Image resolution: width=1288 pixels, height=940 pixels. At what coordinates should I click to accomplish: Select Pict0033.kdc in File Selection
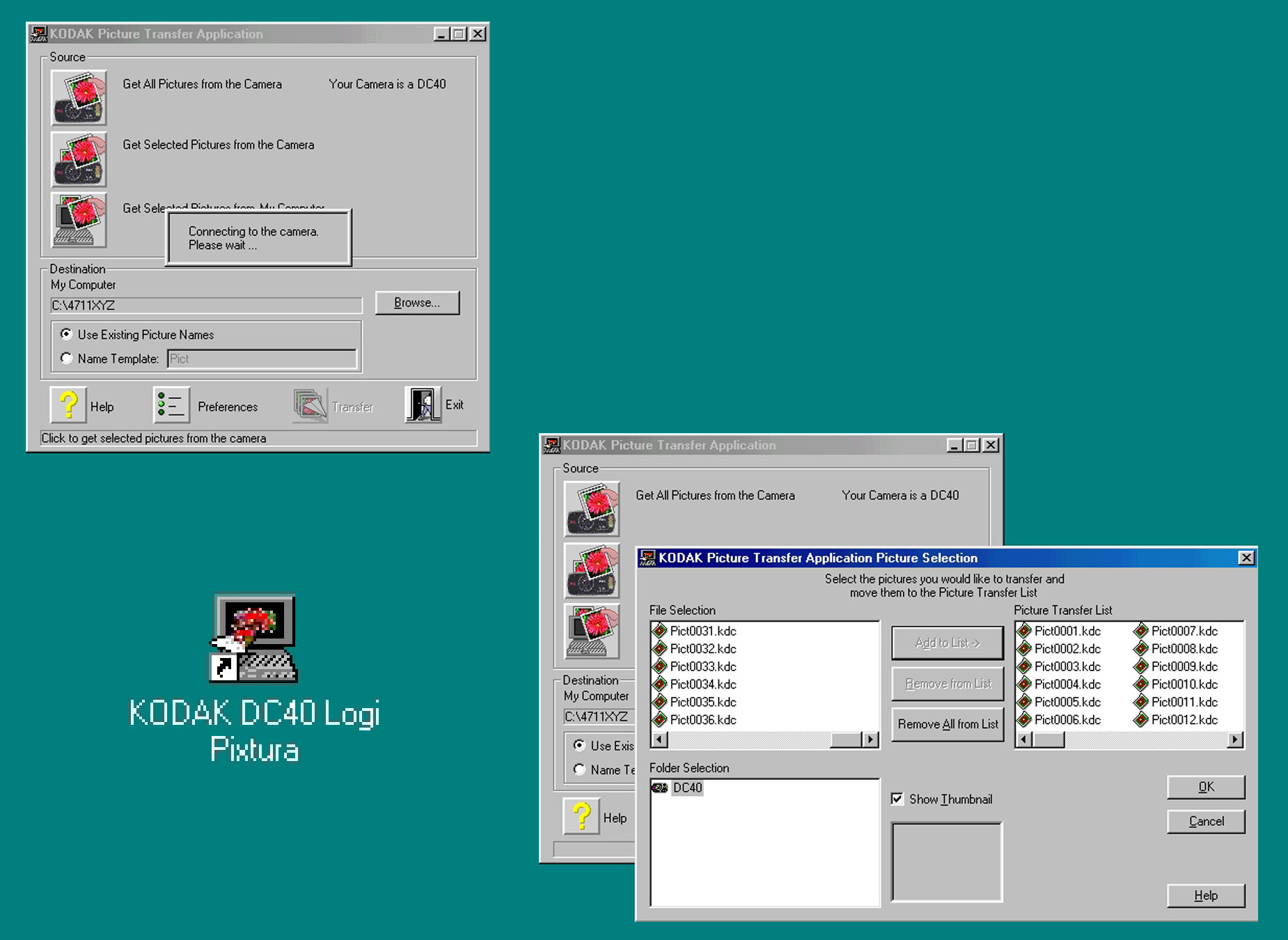pyautogui.click(x=694, y=666)
